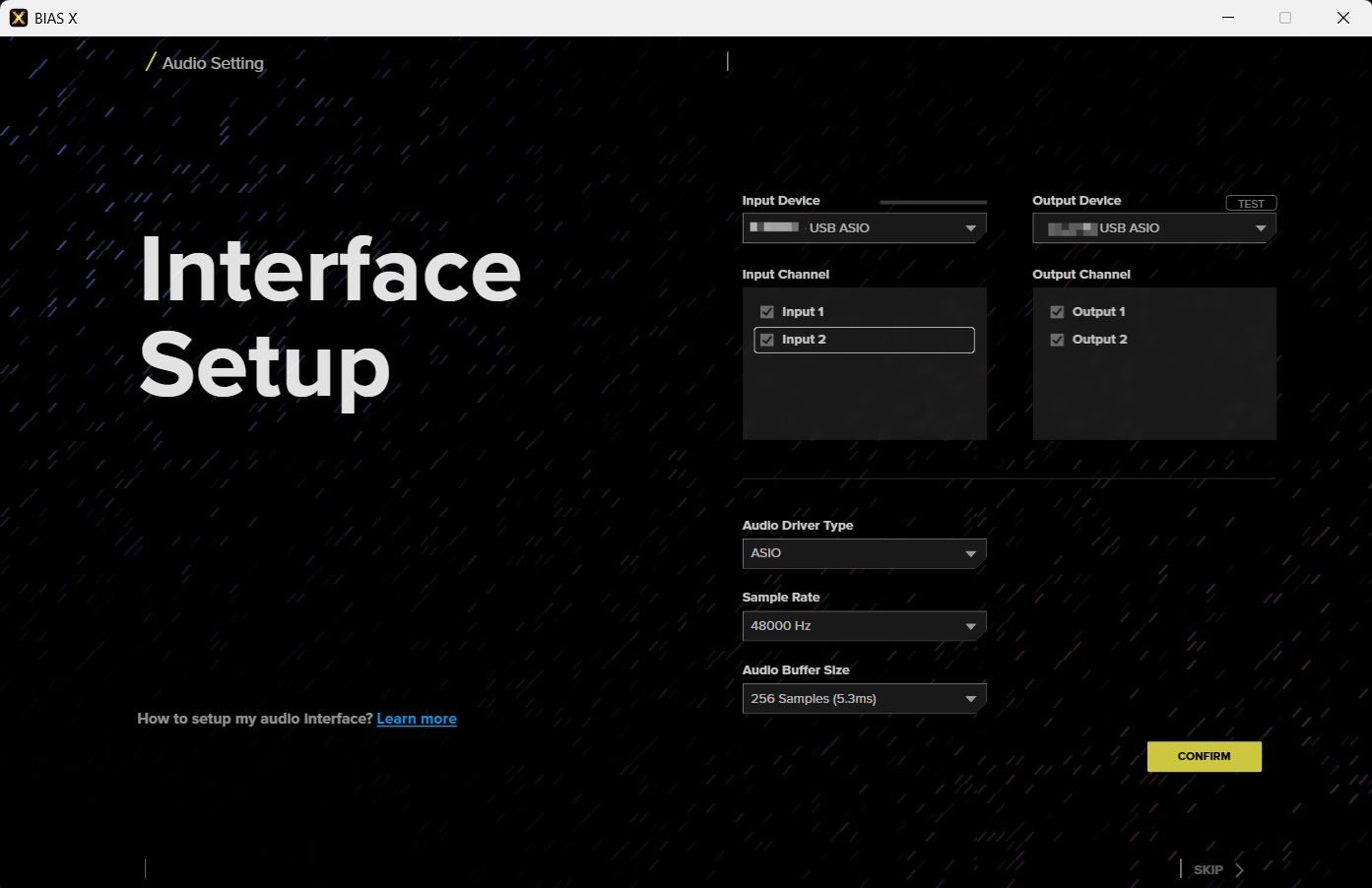The image size is (1372, 888).
Task: Expand the Sample Rate 48000 Hz dropdown
Action: click(863, 626)
